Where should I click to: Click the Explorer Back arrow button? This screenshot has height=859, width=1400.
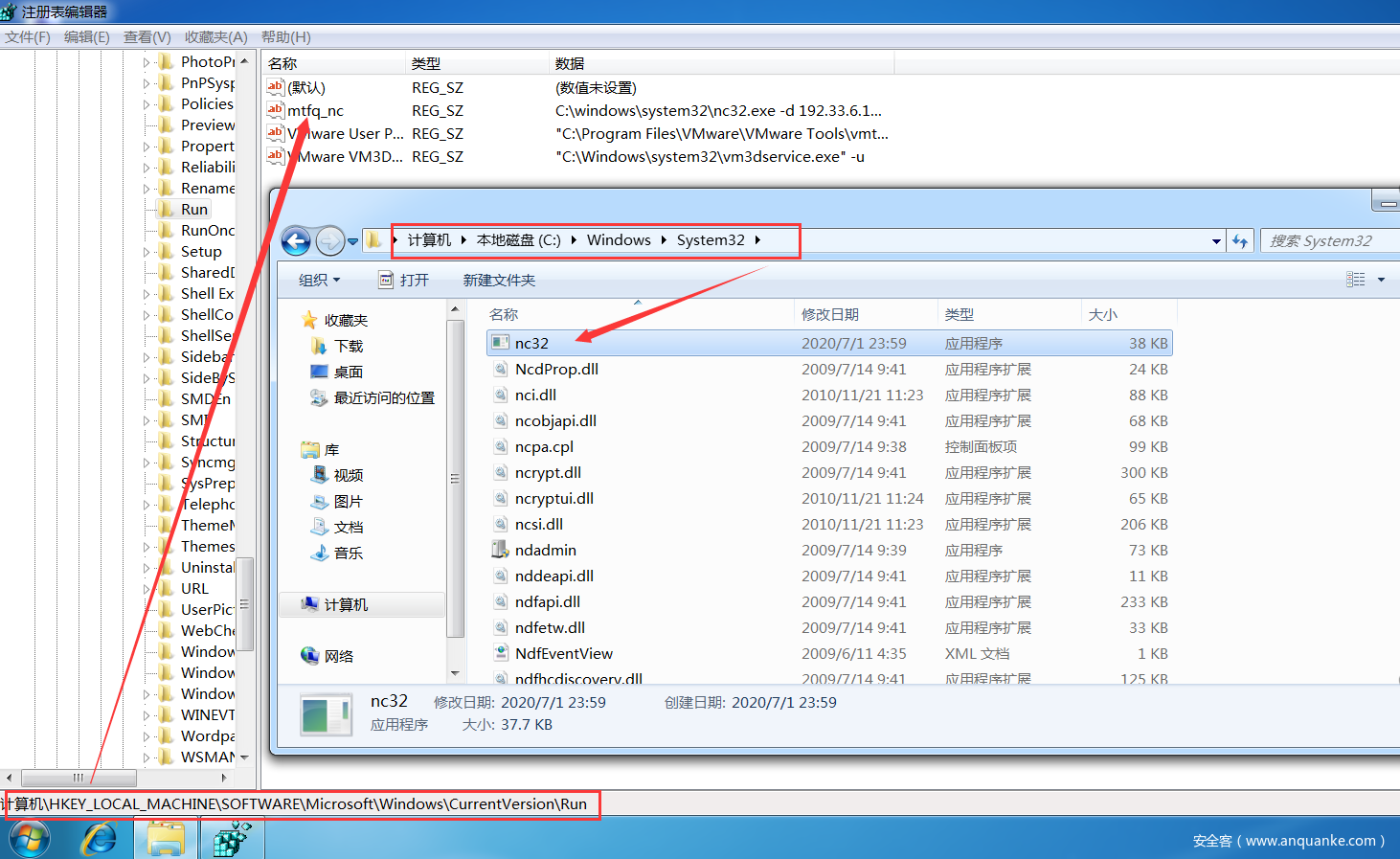coord(296,240)
